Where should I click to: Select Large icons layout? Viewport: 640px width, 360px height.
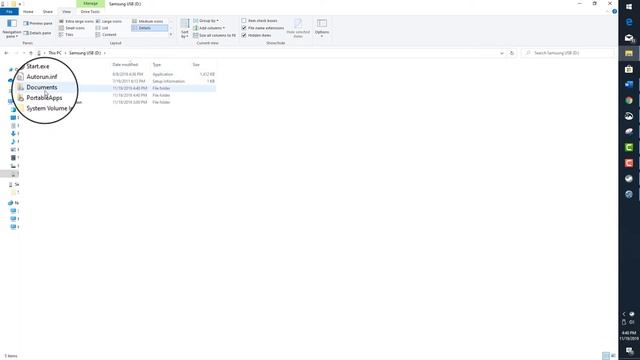[109, 21]
